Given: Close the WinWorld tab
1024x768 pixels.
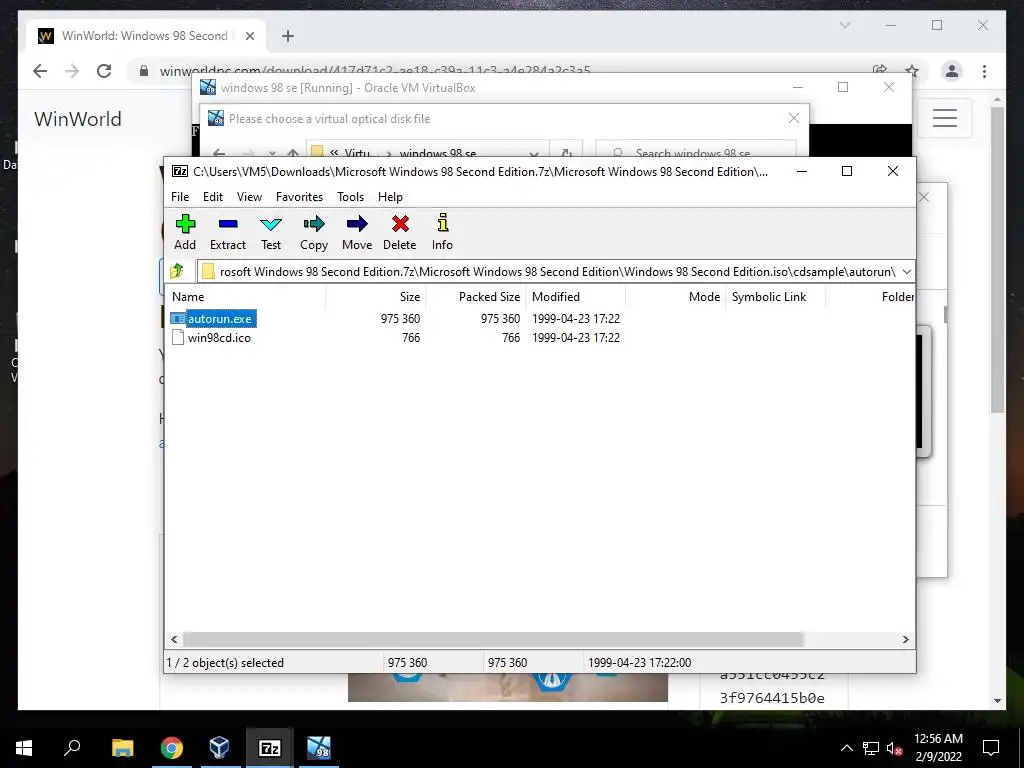Looking at the screenshot, I should pyautogui.click(x=249, y=36).
